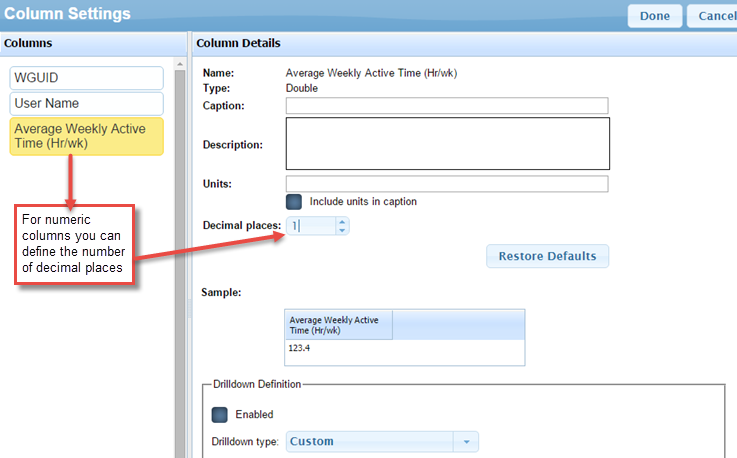Image resolution: width=737 pixels, height=458 pixels.
Task: Decrease decimal places with down arrow
Action: (342, 230)
